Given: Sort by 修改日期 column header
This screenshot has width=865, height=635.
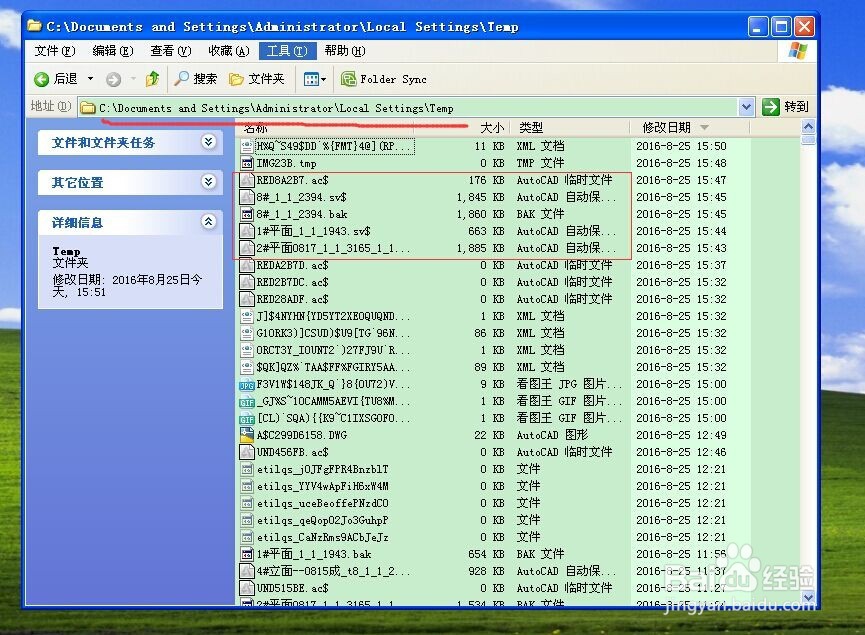Looking at the screenshot, I should (666, 128).
